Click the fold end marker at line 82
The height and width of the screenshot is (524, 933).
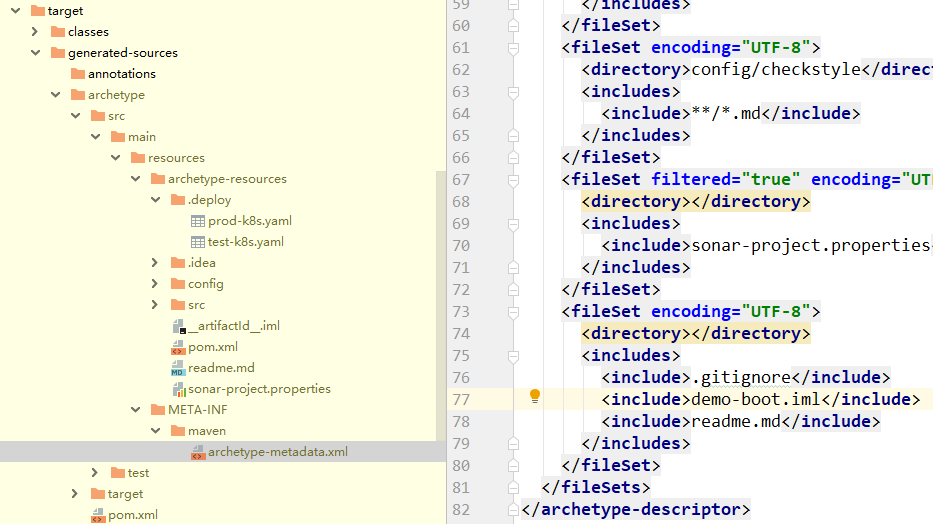coord(514,510)
